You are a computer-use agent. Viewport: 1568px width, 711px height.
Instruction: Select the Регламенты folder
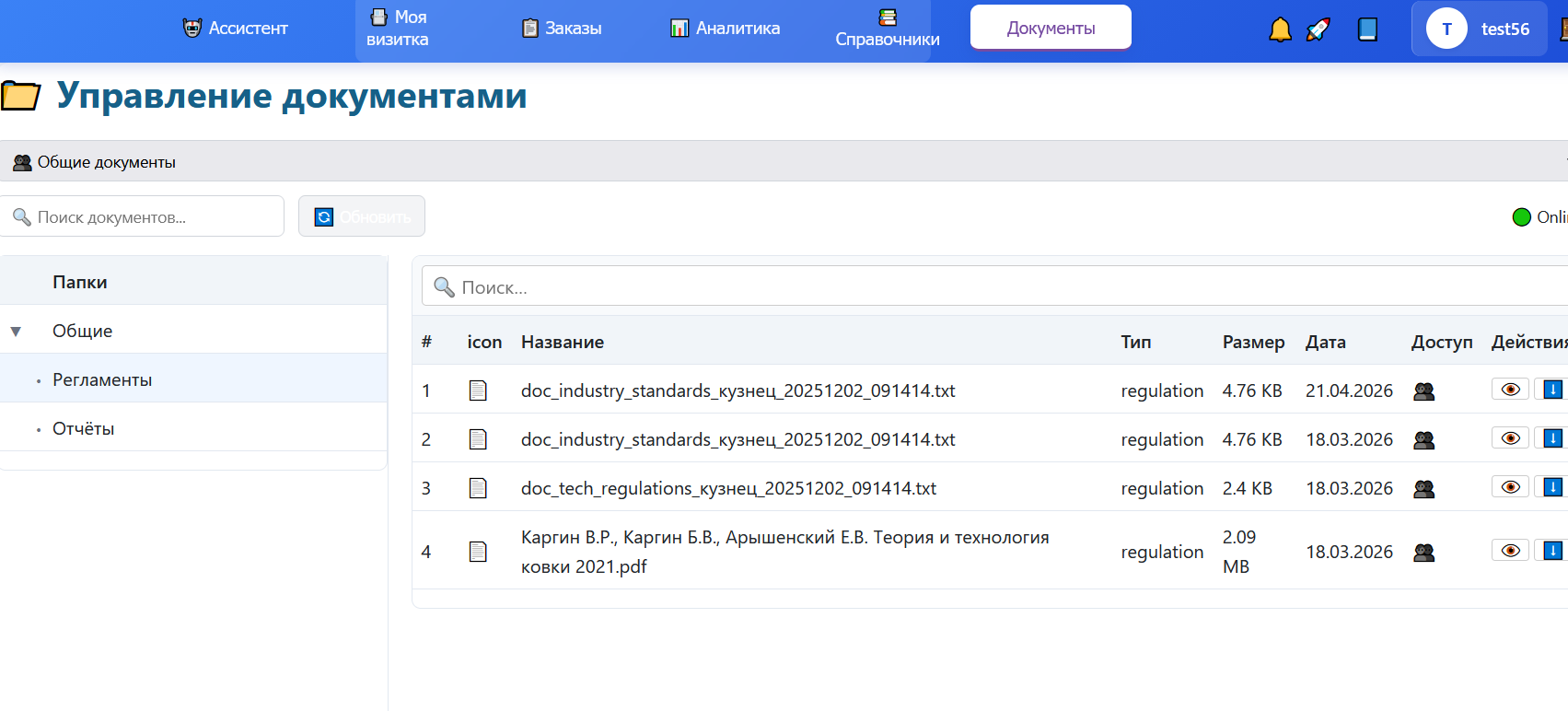pyautogui.click(x=102, y=379)
